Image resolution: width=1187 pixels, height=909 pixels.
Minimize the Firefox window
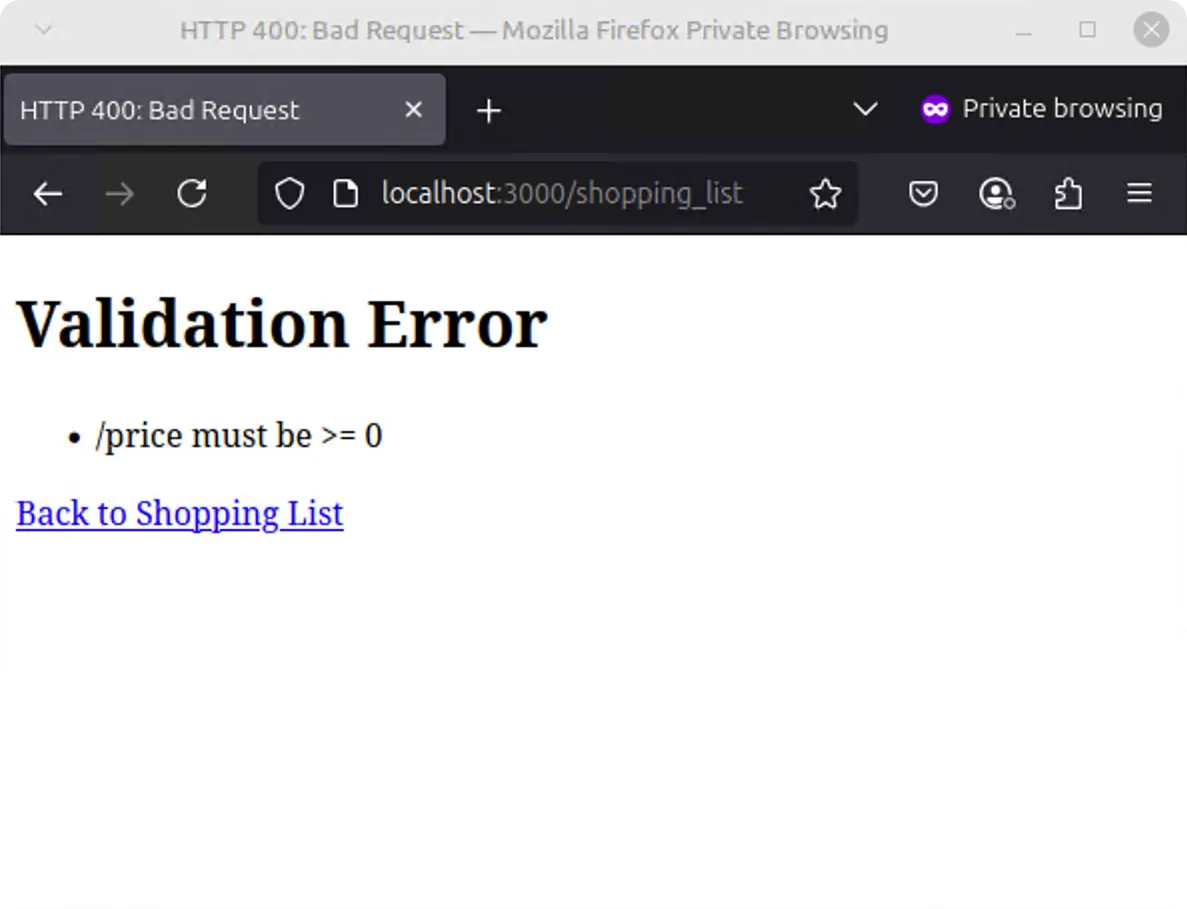coord(1023,30)
